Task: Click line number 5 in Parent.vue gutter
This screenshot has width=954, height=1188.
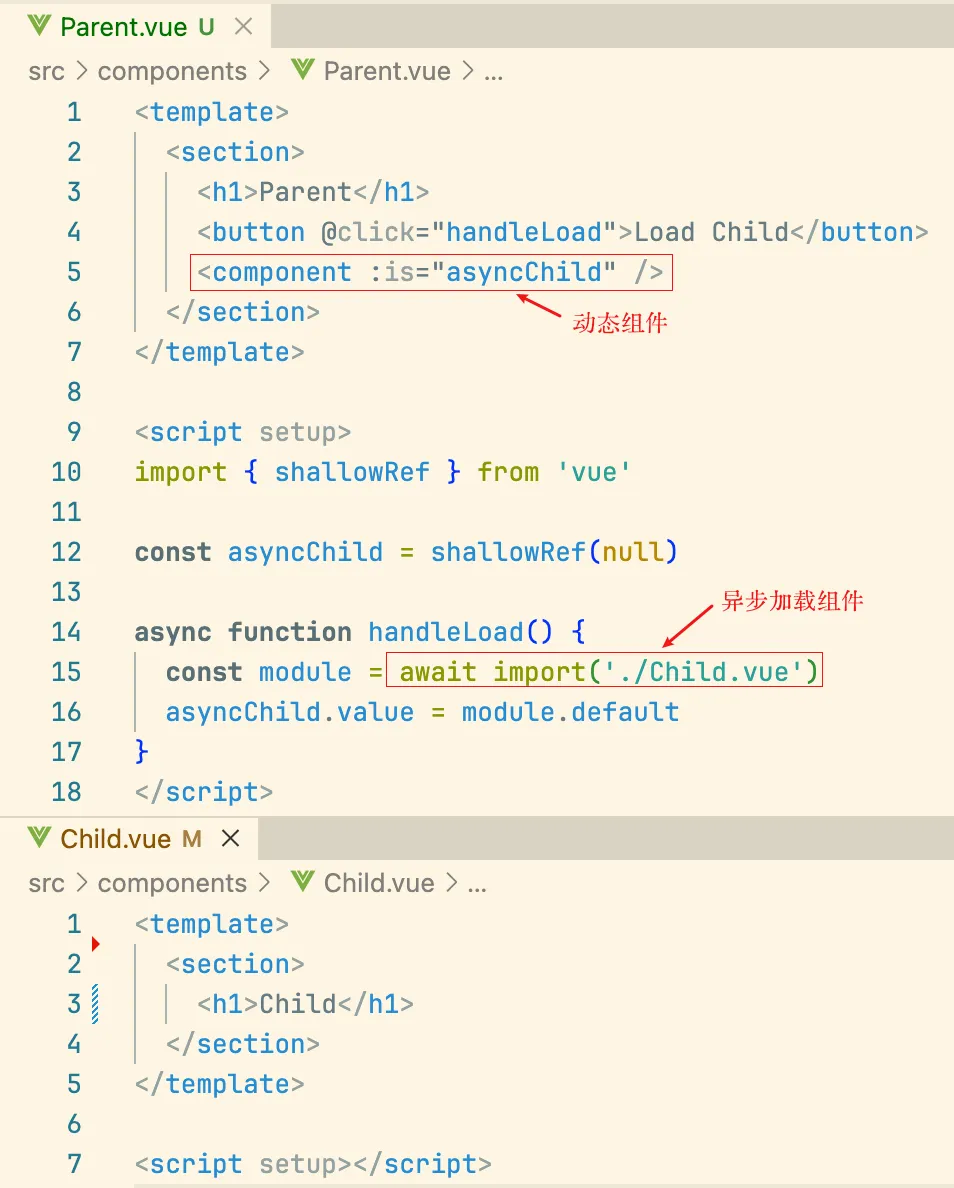Action: point(74,272)
